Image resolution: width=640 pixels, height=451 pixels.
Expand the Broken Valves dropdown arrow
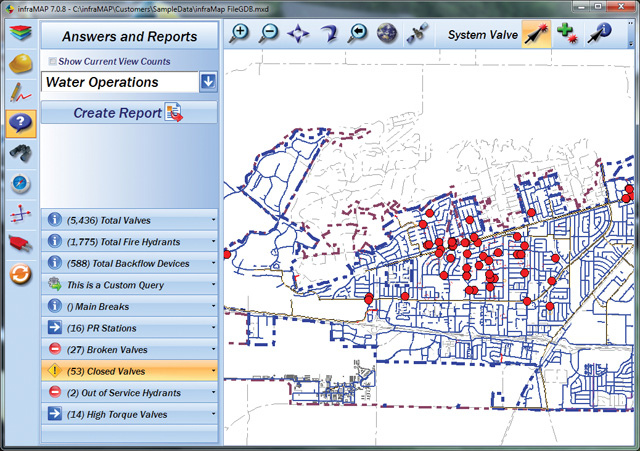(x=213, y=350)
